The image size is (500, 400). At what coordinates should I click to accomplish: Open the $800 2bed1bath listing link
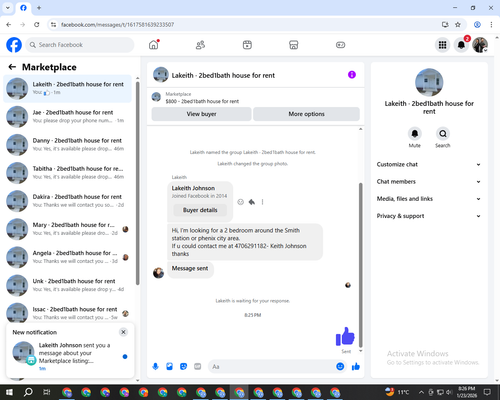[x=202, y=101]
